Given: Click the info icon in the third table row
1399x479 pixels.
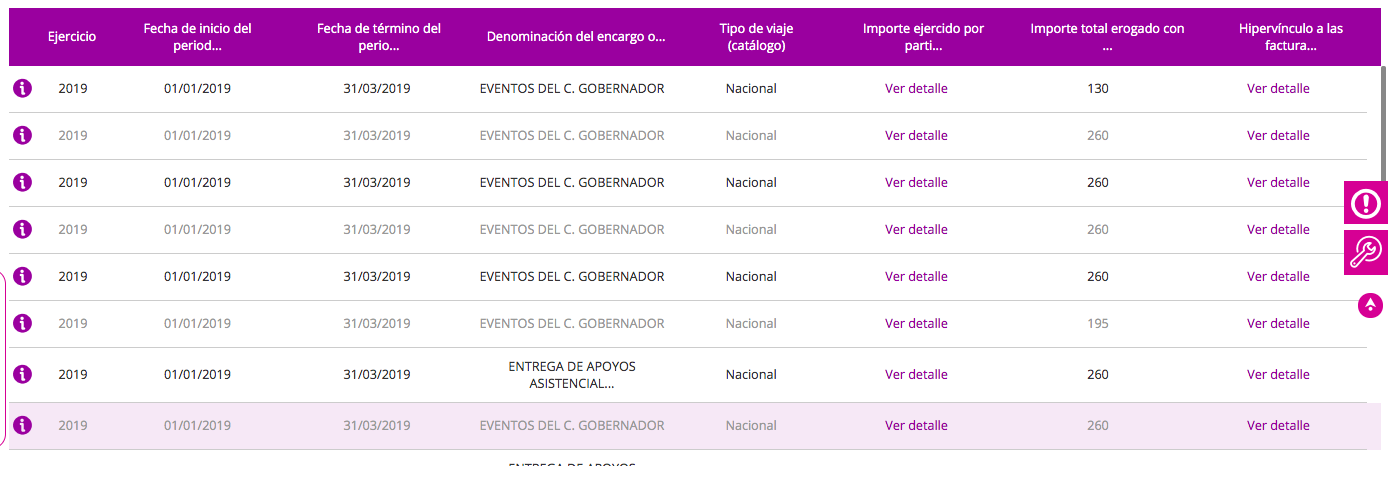Looking at the screenshot, I should 22,182.
